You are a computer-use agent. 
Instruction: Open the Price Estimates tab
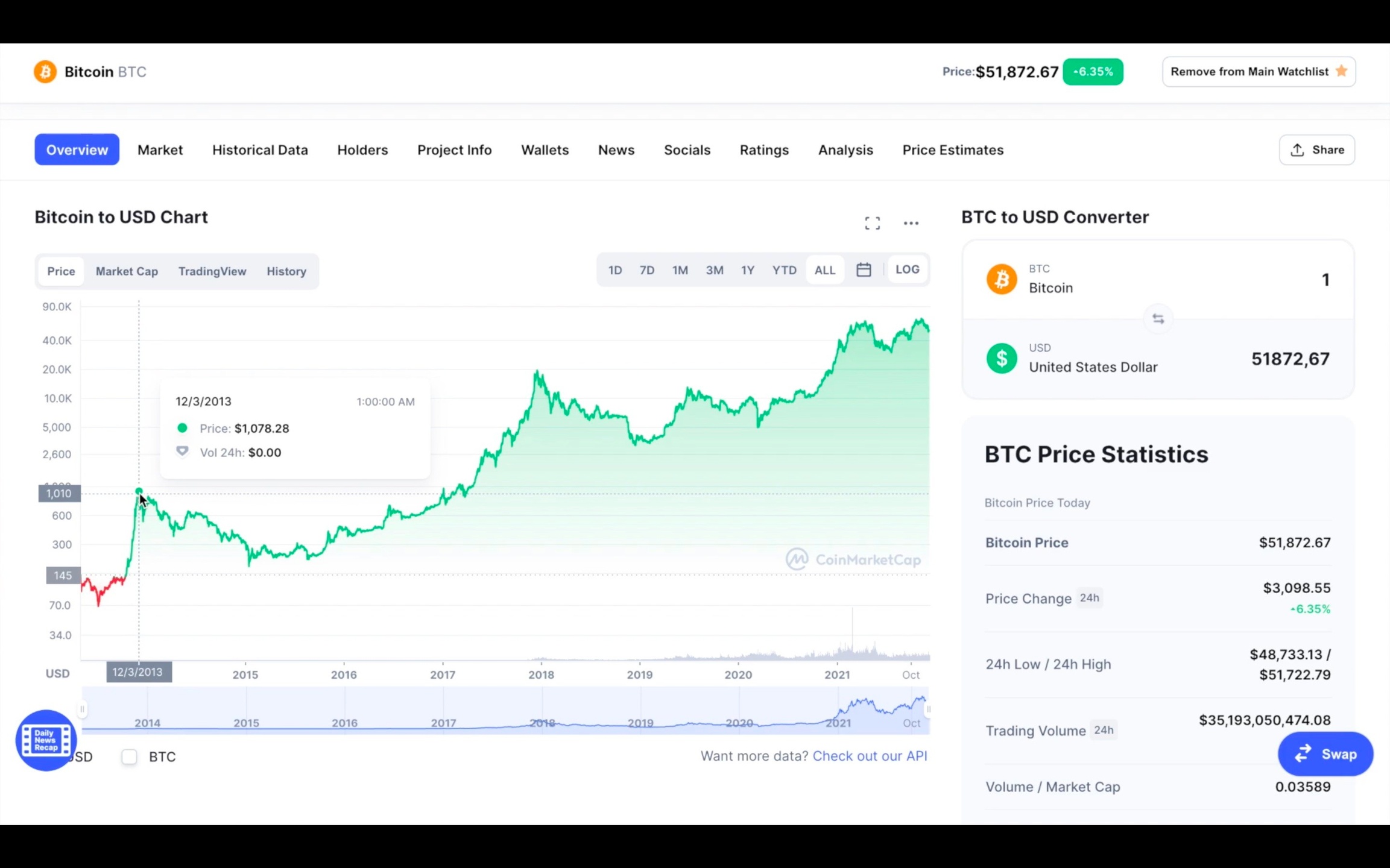pyautogui.click(x=952, y=150)
